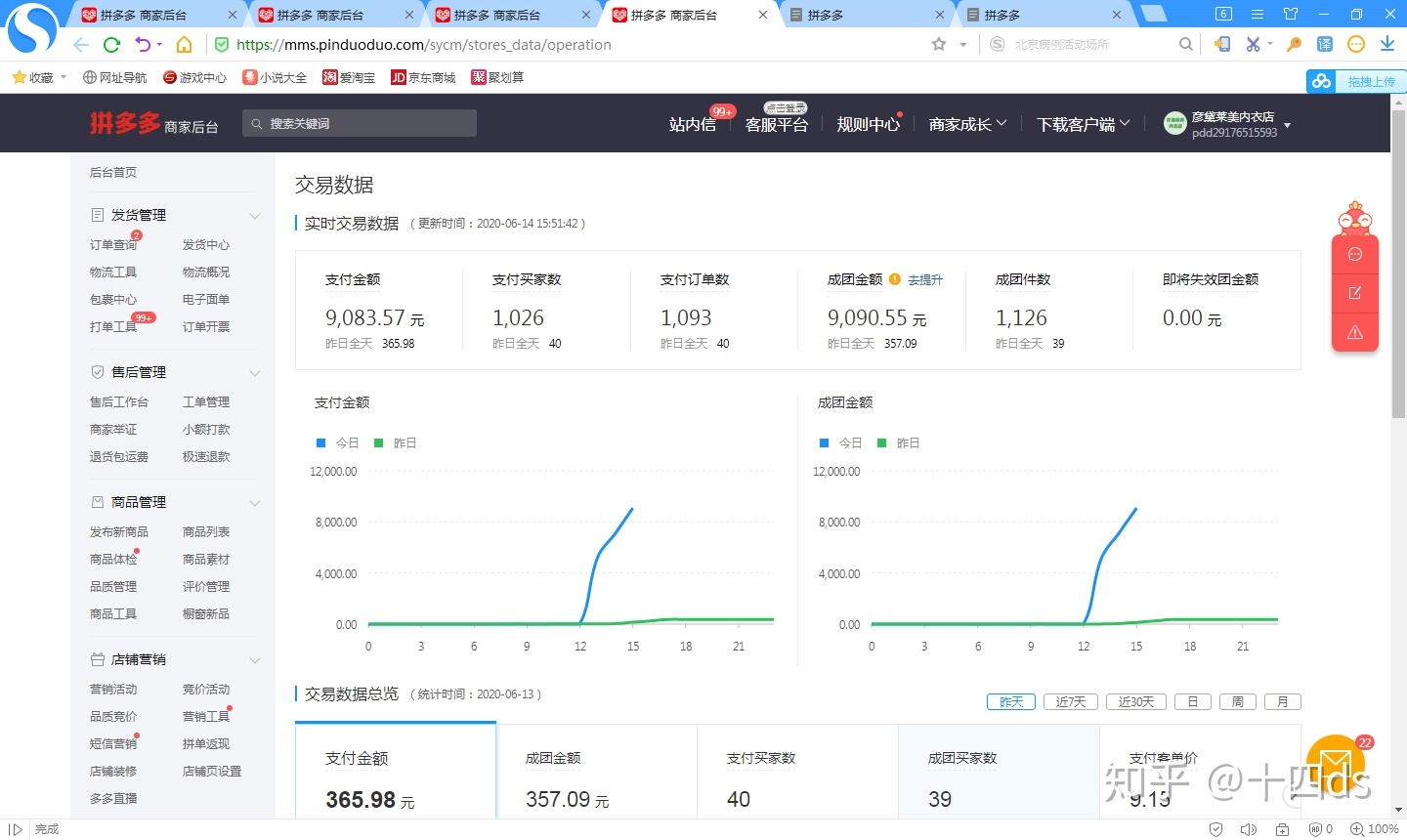Image resolution: width=1407 pixels, height=840 pixels.
Task: Open 订单查询 in sidebar
Action: (113, 245)
